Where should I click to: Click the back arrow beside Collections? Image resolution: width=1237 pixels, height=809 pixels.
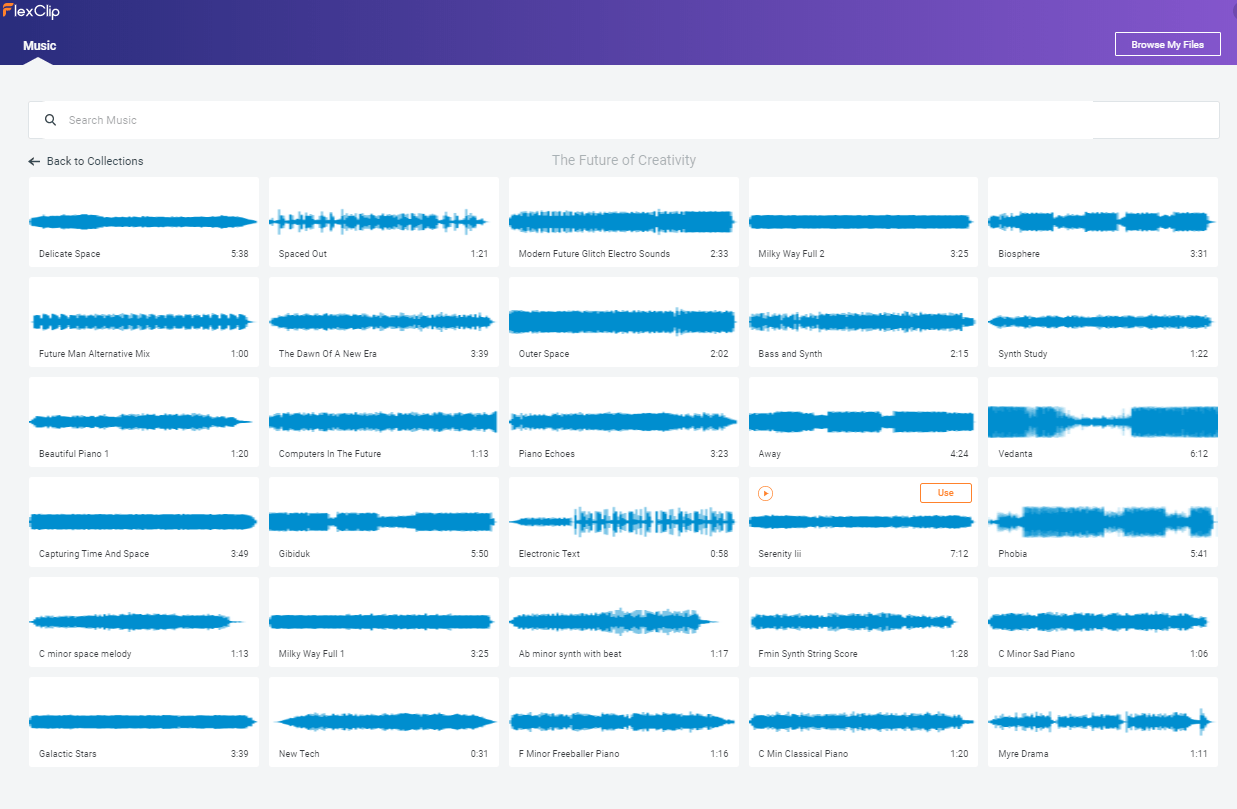tap(34, 161)
